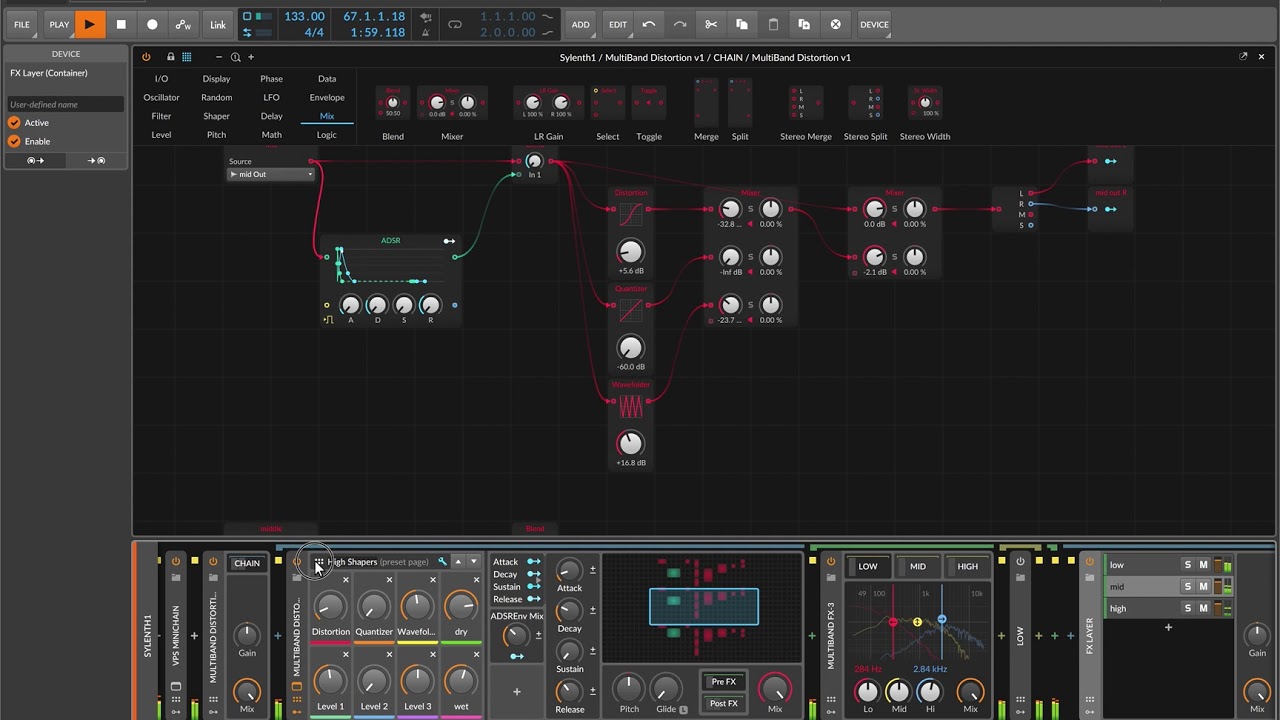
Task: Click the Distortion macro knob
Action: point(330,606)
